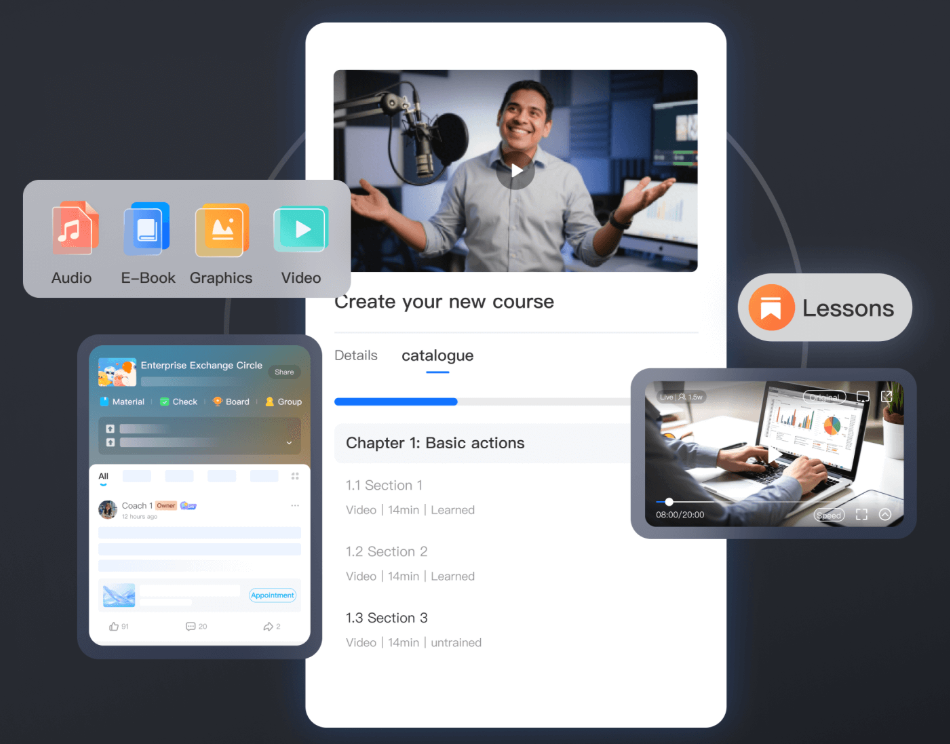This screenshot has height=744, width=950.
Task: Play the course video with the microphone presenter
Action: (516, 171)
